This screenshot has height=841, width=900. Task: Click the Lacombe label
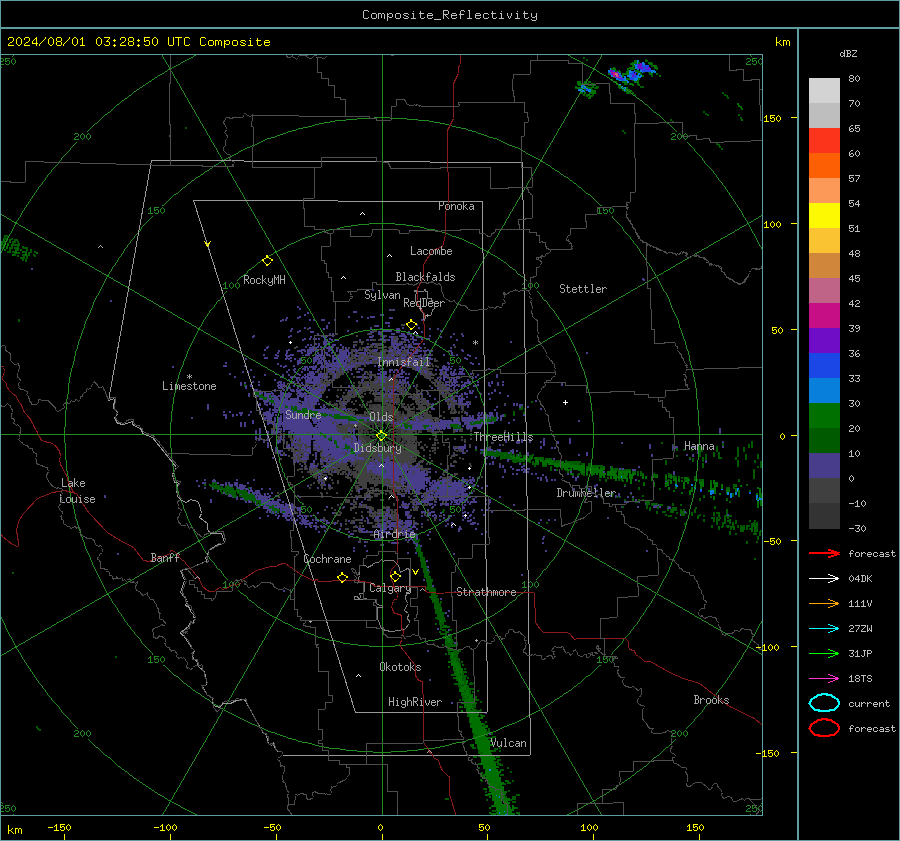click(431, 251)
